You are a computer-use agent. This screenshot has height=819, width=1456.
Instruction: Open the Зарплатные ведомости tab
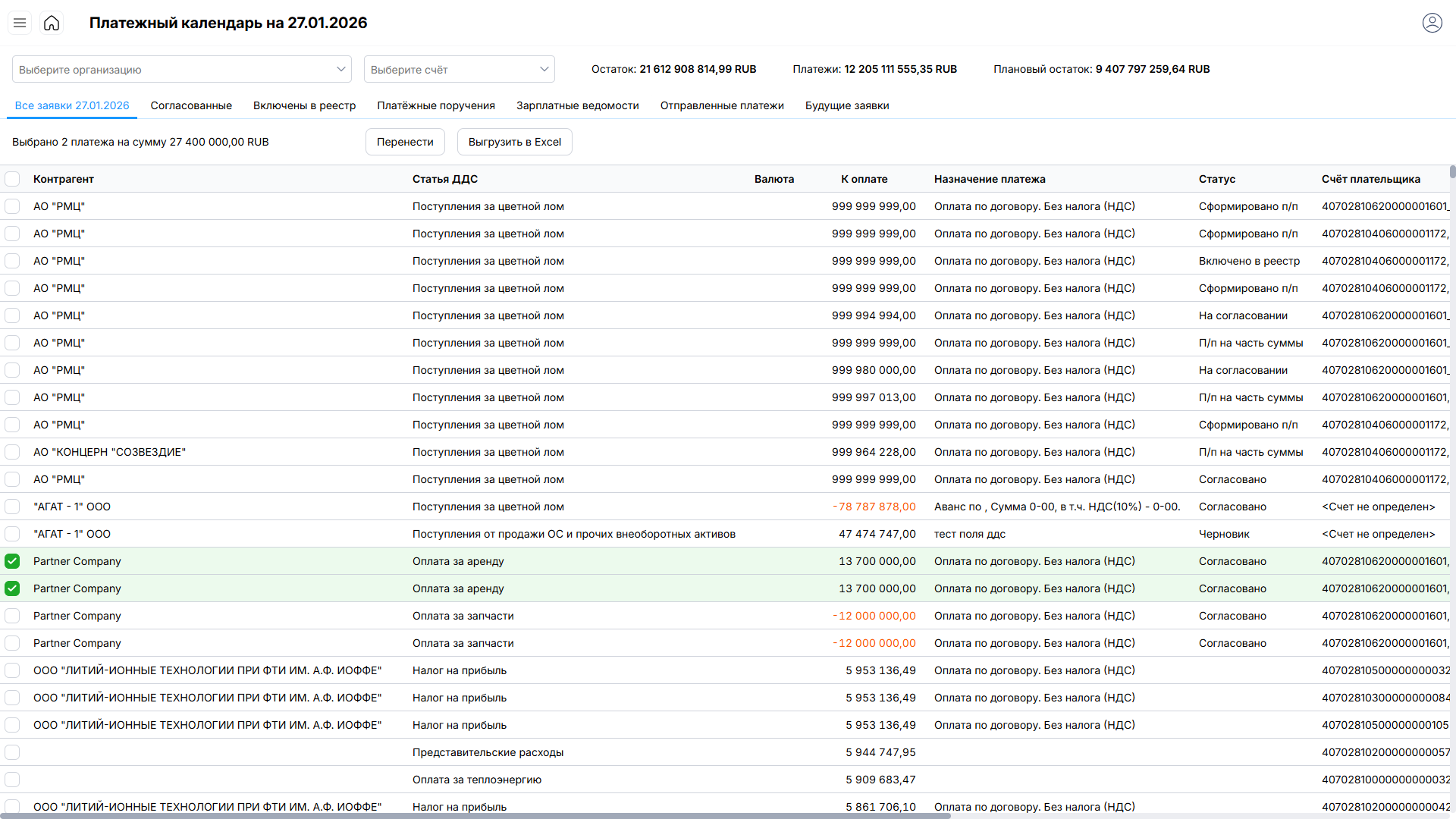coord(577,105)
